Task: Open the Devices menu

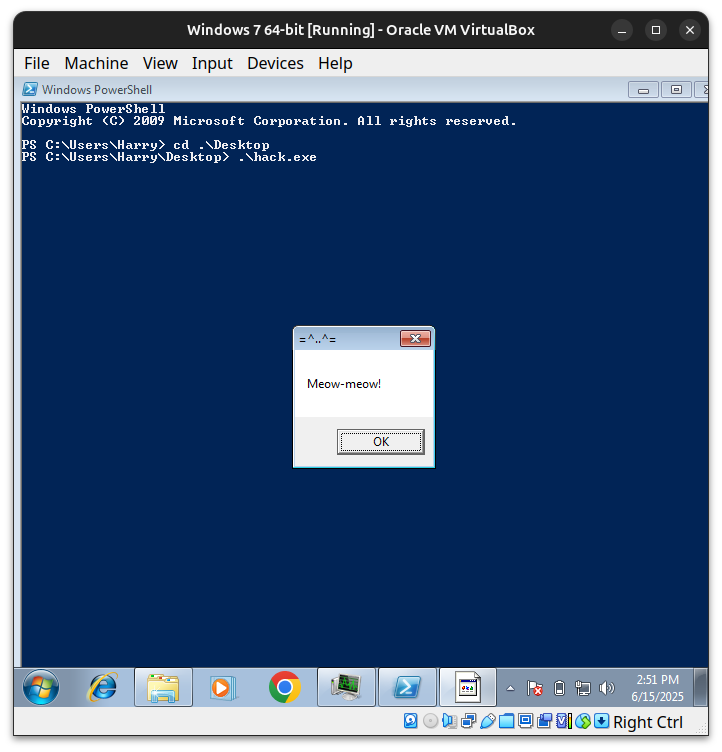Action: tap(275, 63)
